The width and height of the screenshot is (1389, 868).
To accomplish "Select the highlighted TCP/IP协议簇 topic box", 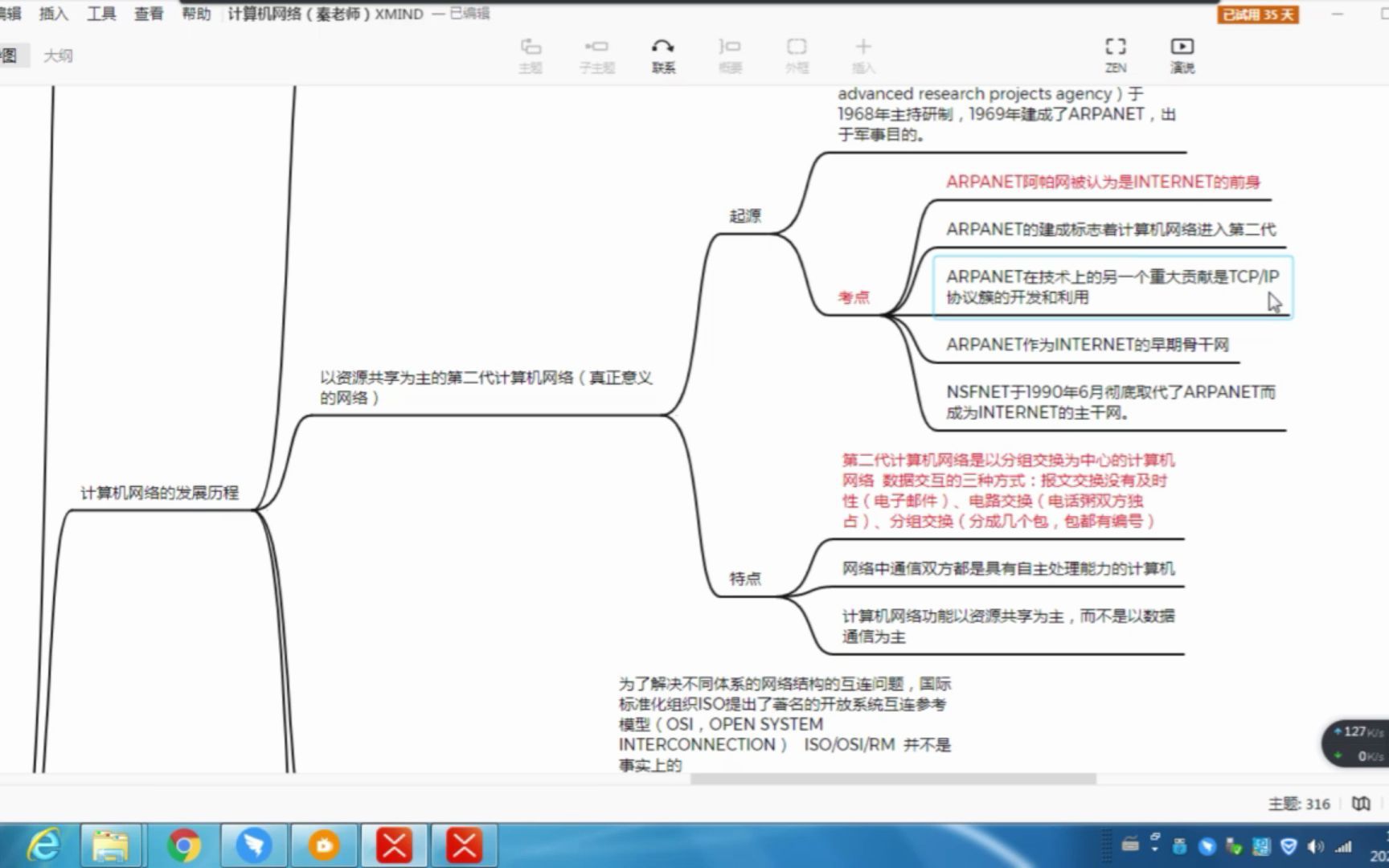I will click(1112, 287).
